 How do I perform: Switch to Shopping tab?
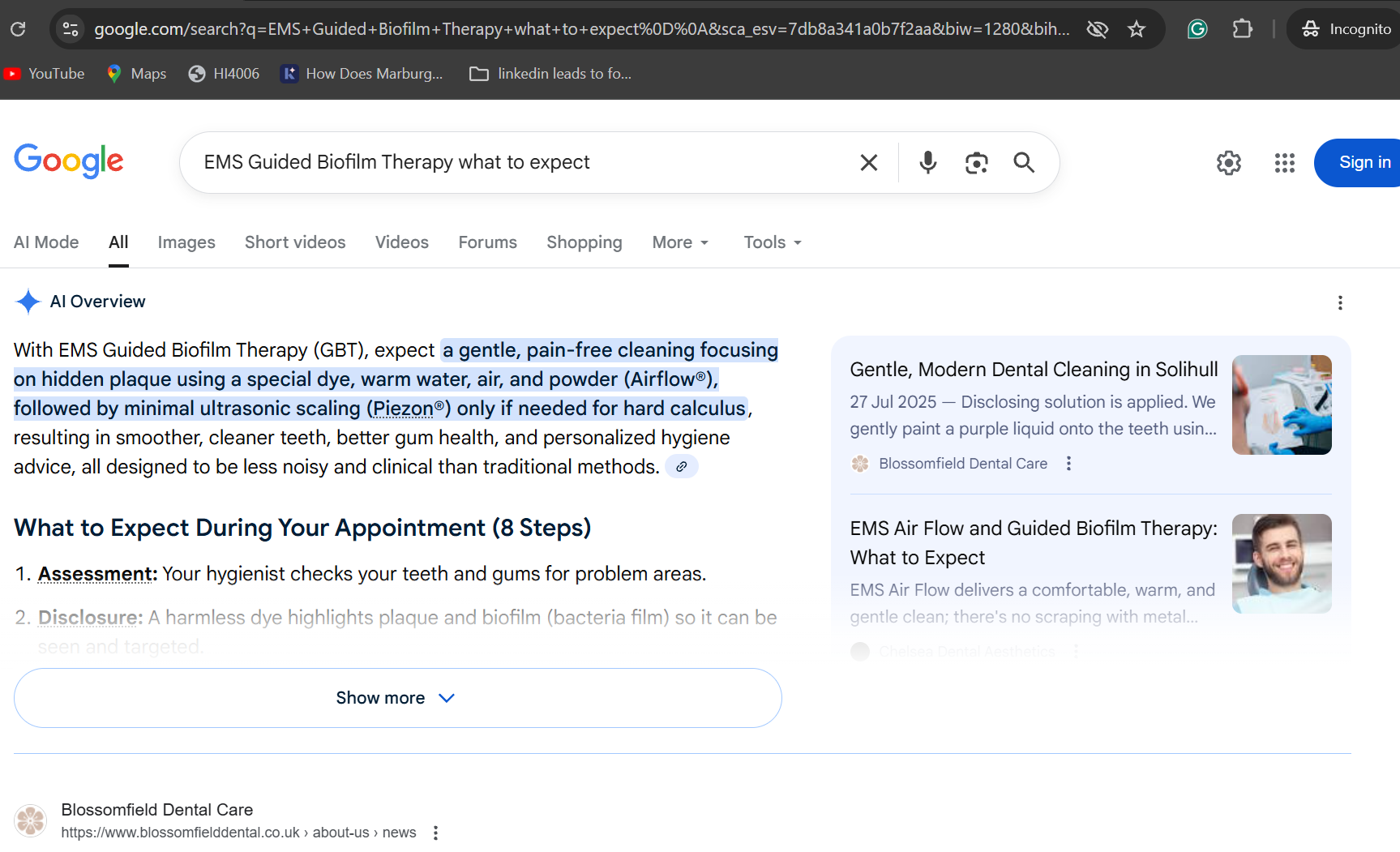[x=584, y=242]
